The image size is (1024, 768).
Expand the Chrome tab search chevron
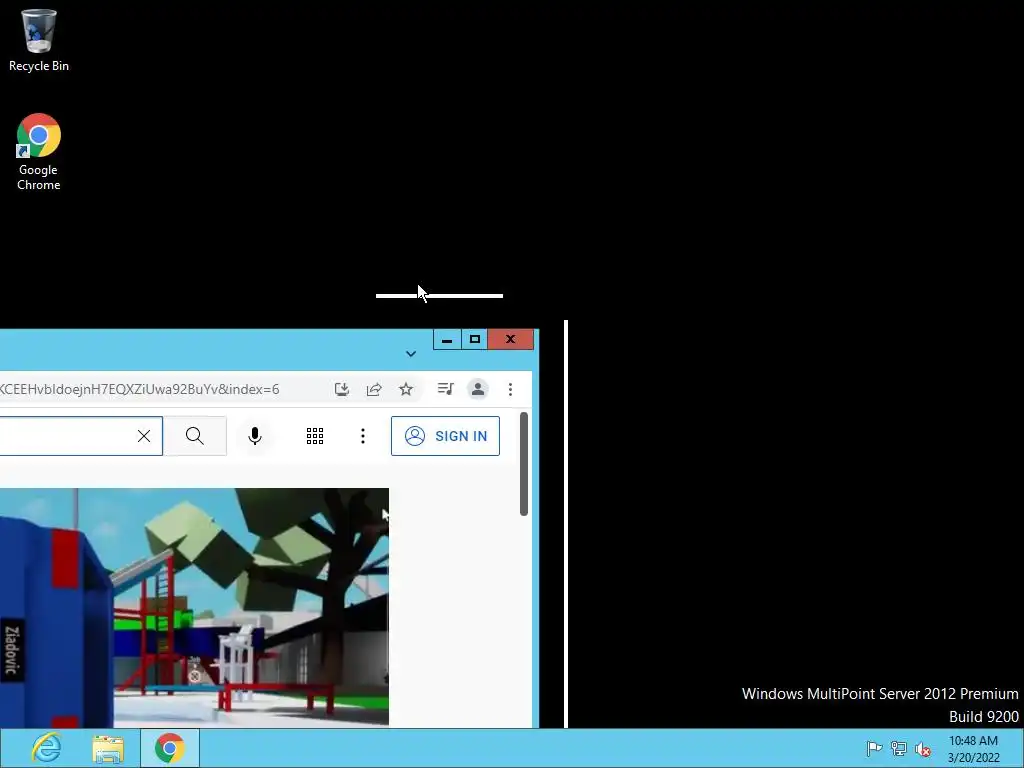click(411, 353)
